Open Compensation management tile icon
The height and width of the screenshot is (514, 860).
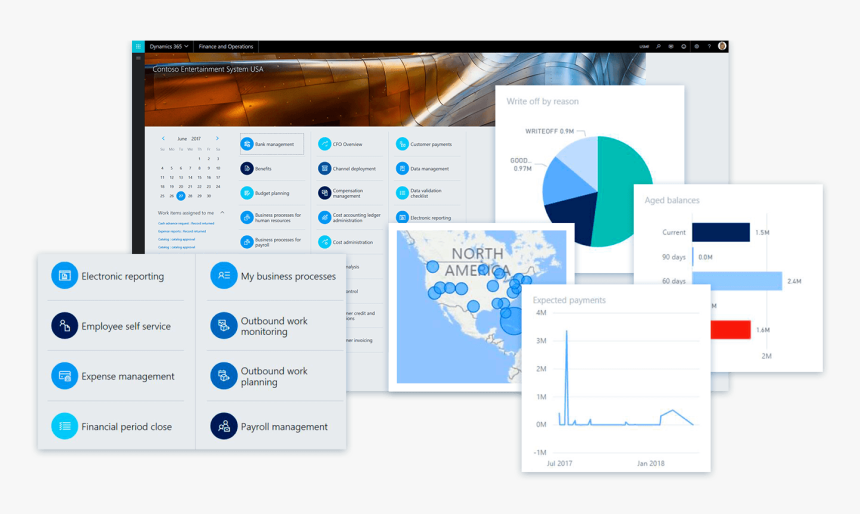coord(325,193)
